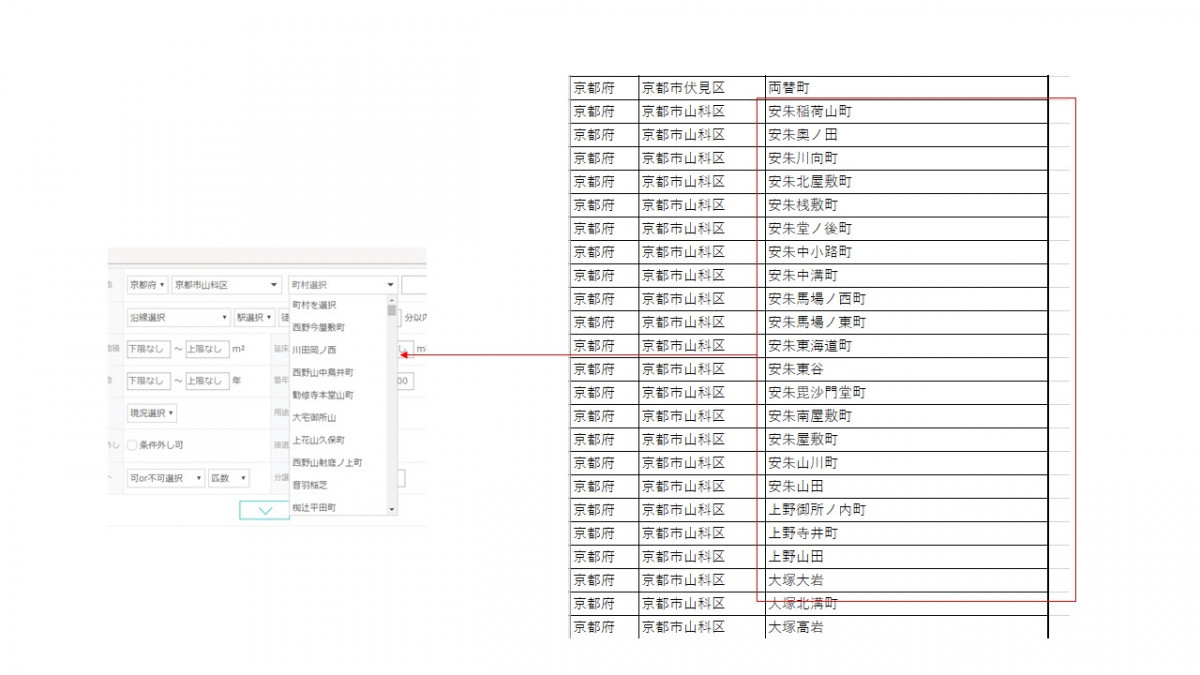Select 西野今屋敷町 from the town list
Image resolution: width=1200 pixels, height=675 pixels.
coord(318,327)
